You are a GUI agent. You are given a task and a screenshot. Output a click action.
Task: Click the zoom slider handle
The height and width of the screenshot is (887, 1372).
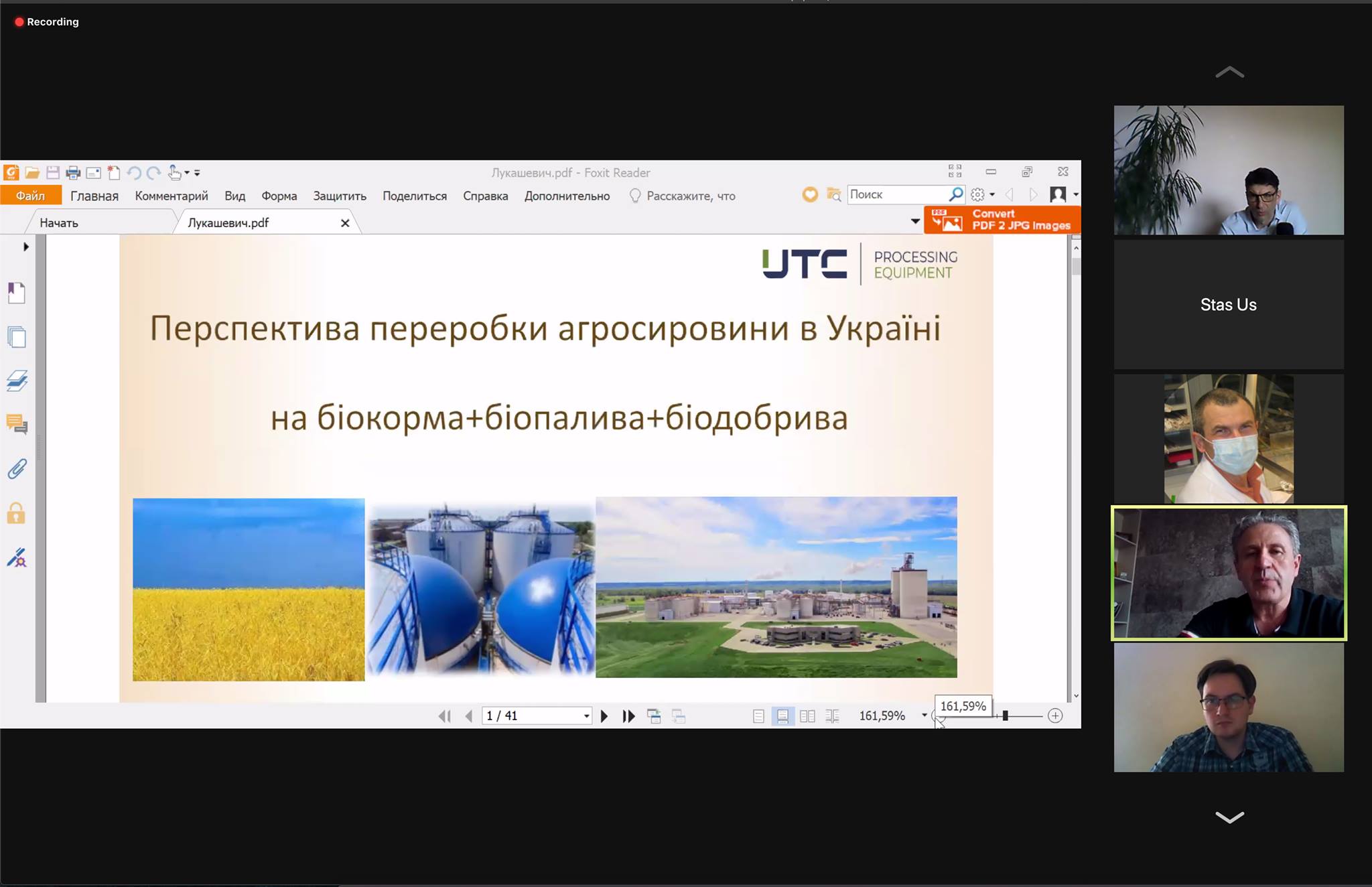click(1005, 715)
